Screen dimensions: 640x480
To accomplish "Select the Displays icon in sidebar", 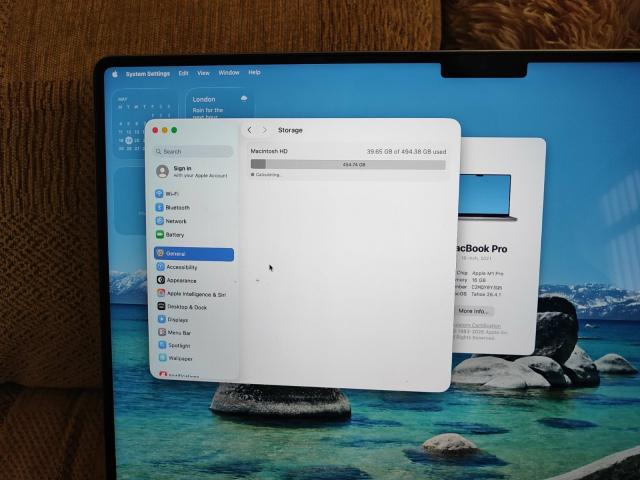I will [x=162, y=319].
